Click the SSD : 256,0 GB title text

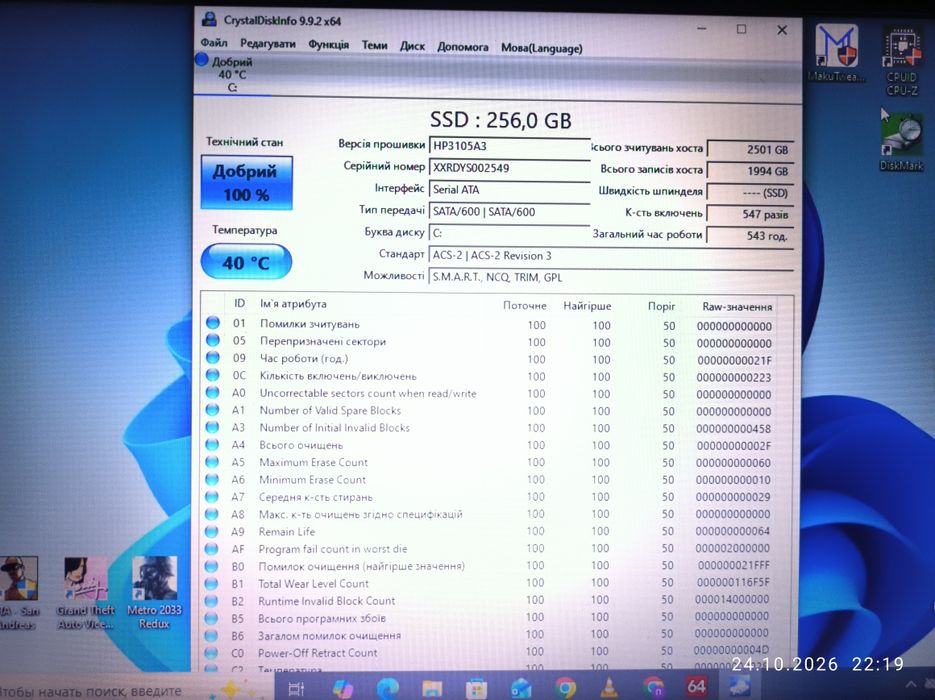pos(500,120)
